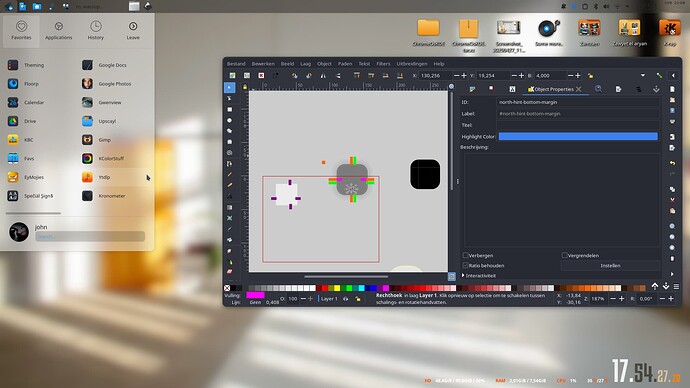Open the Uitbreidingen menu
The image size is (690, 388).
point(412,64)
